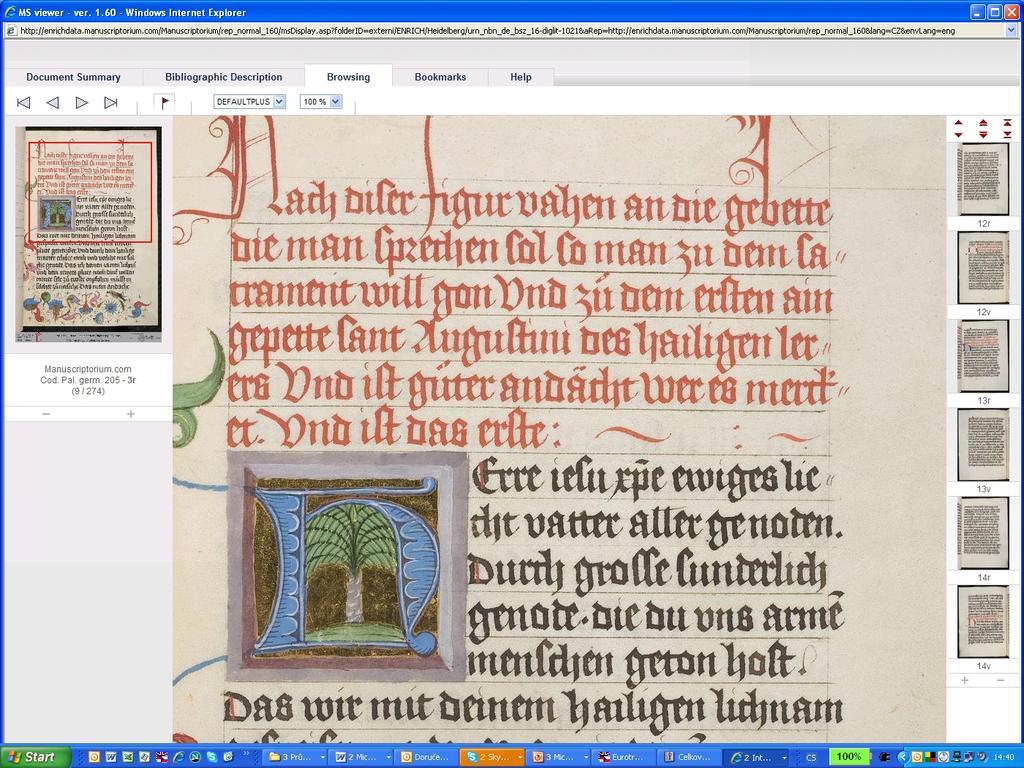Viewport: 1024px width, 768px height.
Task: Open the Help tab
Action: click(520, 77)
